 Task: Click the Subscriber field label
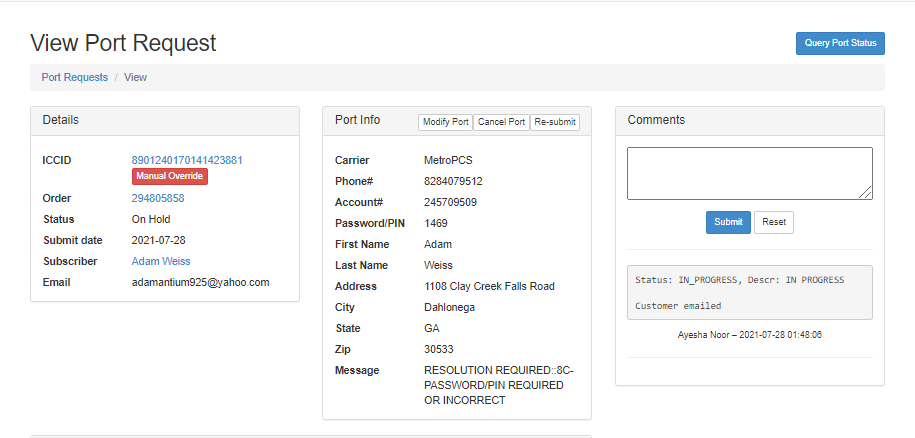click(70, 261)
